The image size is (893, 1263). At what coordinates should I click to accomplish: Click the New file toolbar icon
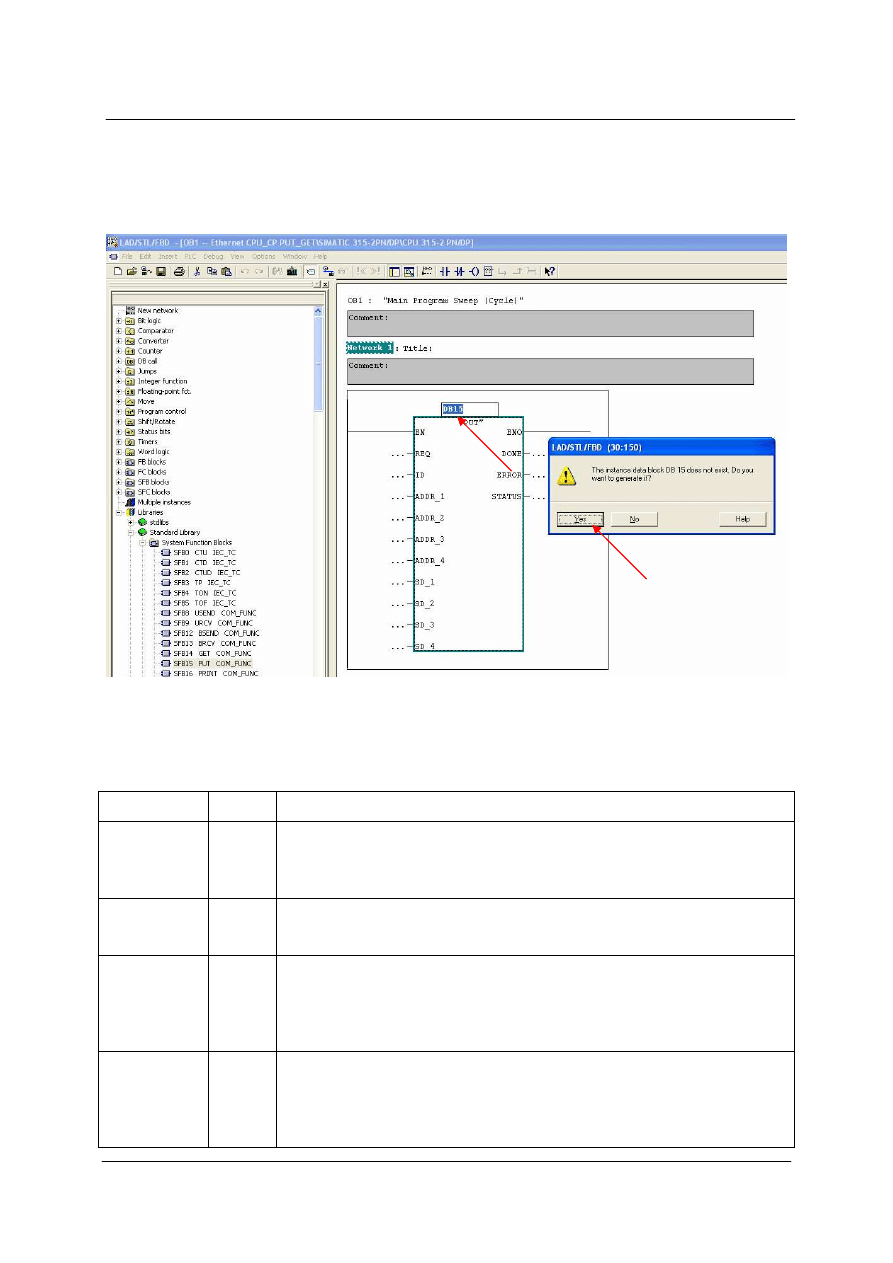click(x=117, y=271)
